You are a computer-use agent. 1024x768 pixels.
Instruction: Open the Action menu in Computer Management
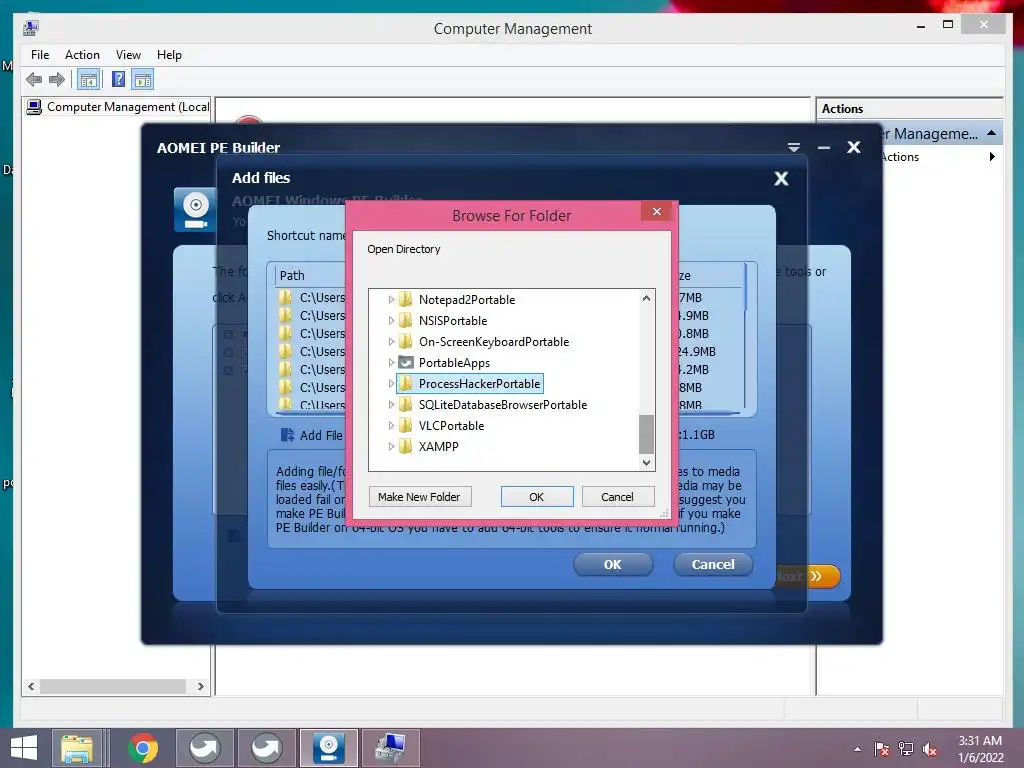(82, 55)
